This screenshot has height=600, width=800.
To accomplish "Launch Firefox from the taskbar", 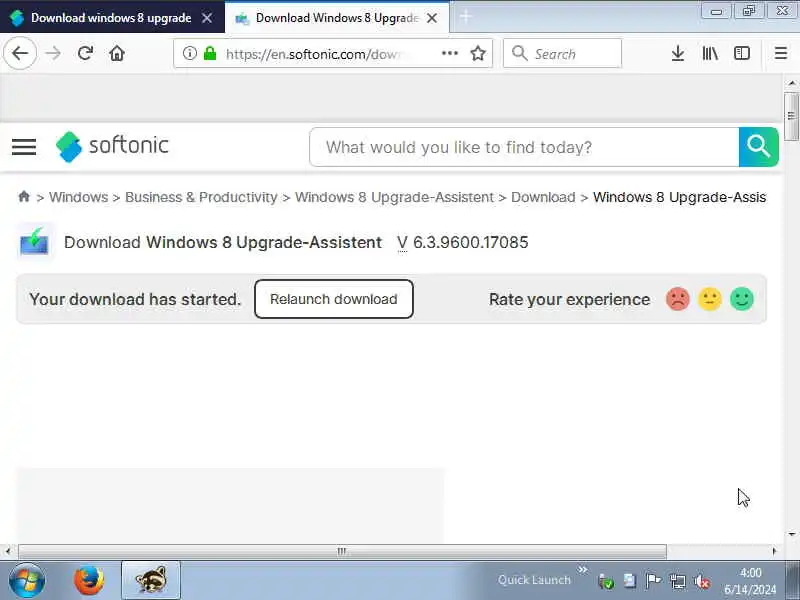I will click(89, 581).
